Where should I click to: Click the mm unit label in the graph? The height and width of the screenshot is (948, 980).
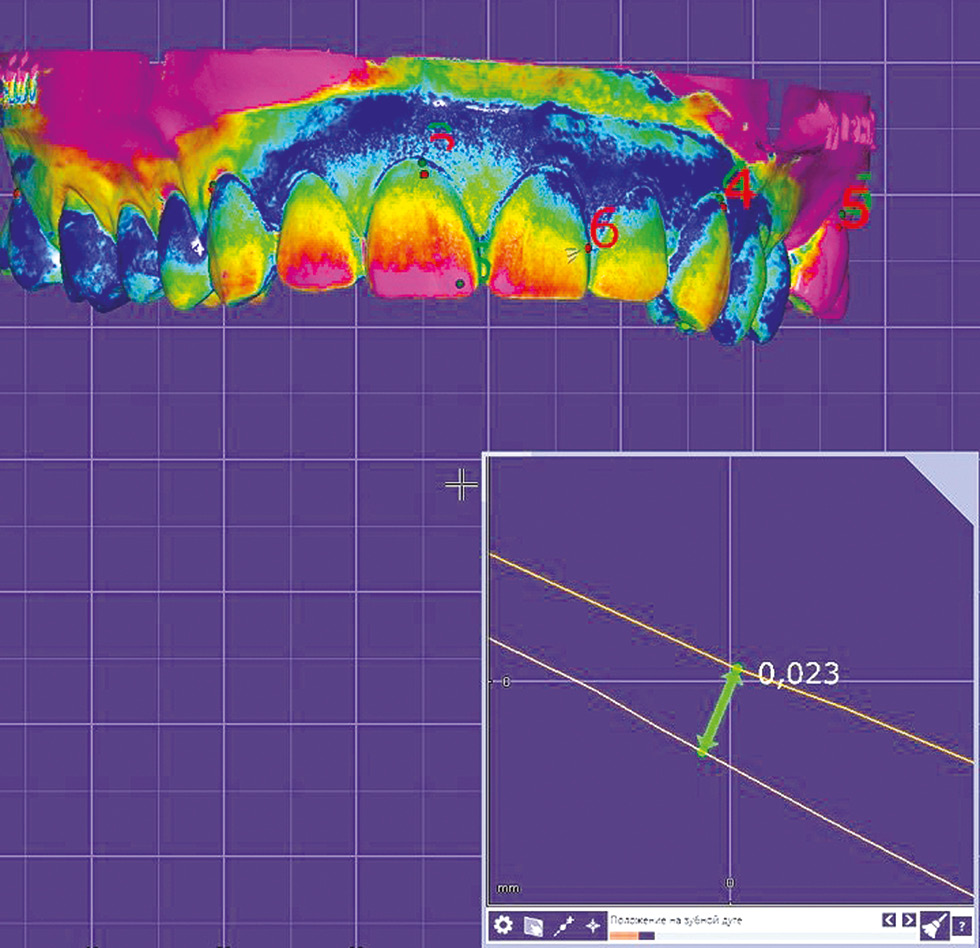(507, 888)
